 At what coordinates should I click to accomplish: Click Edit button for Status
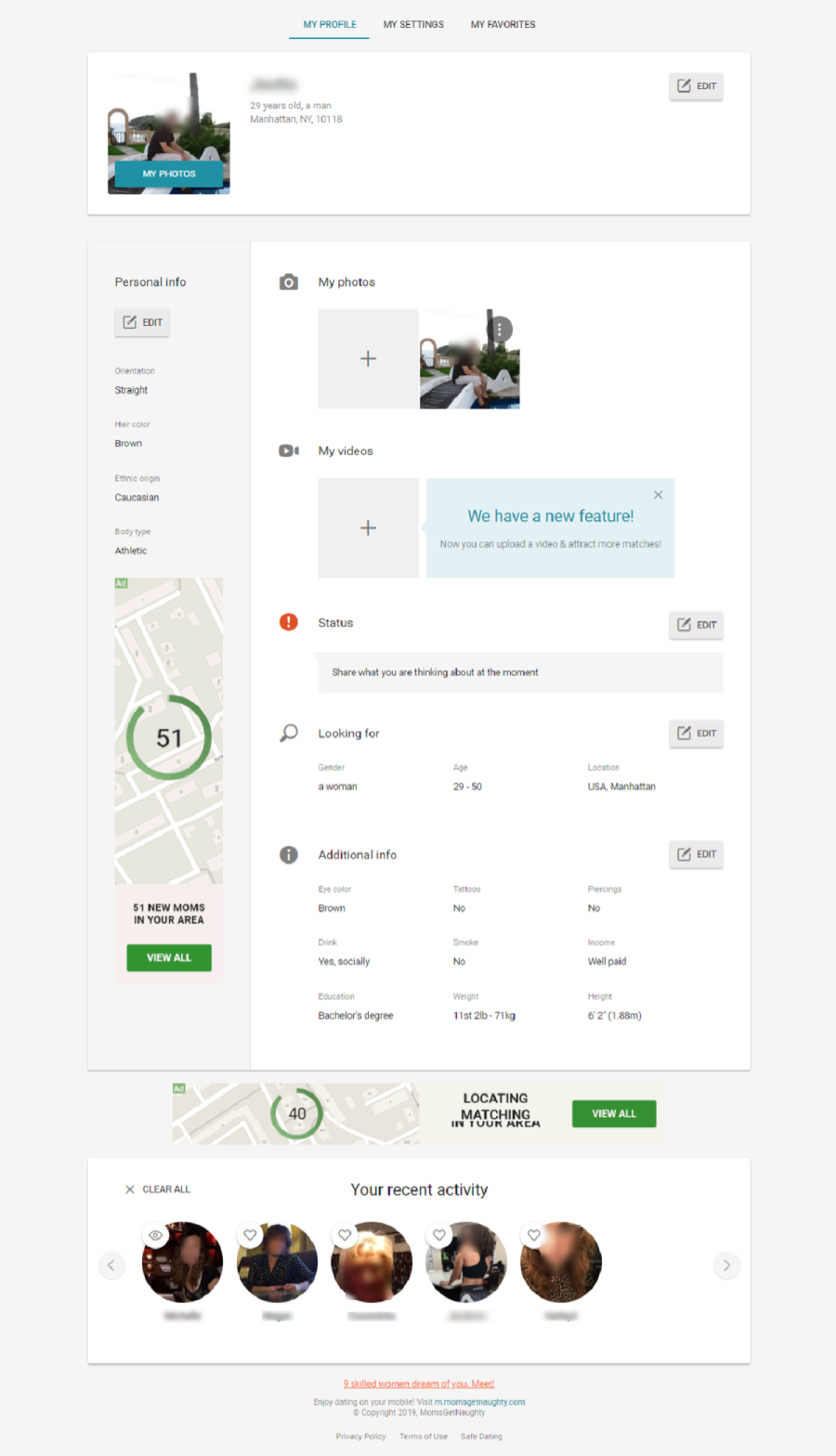(x=696, y=625)
